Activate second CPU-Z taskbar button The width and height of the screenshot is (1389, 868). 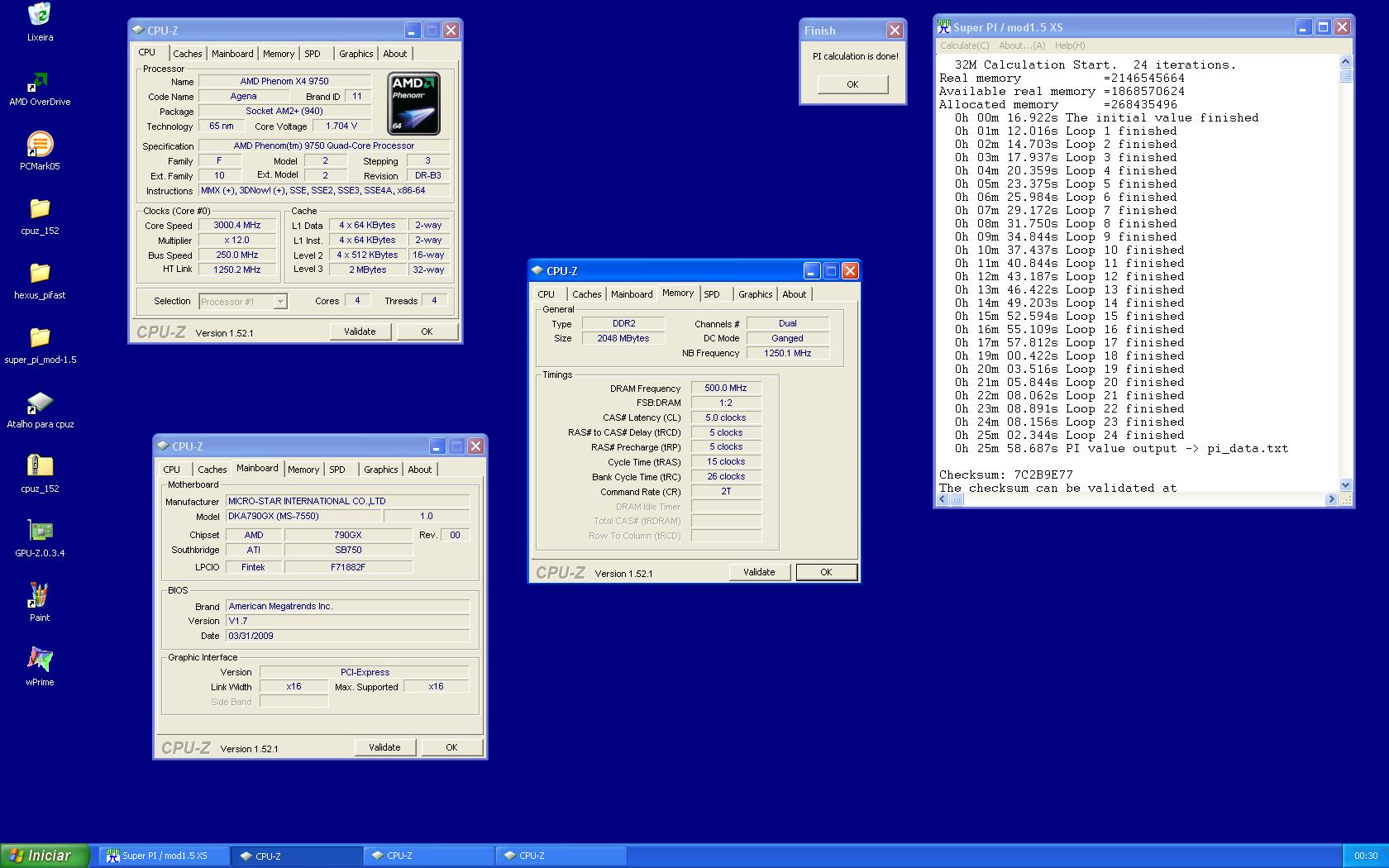(429, 856)
